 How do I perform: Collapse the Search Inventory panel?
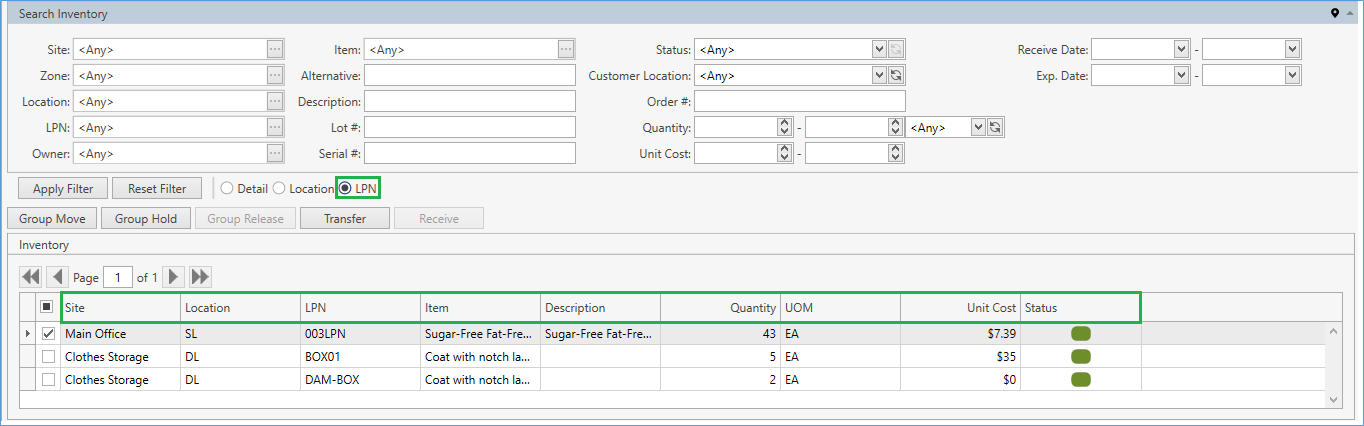coord(1349,14)
